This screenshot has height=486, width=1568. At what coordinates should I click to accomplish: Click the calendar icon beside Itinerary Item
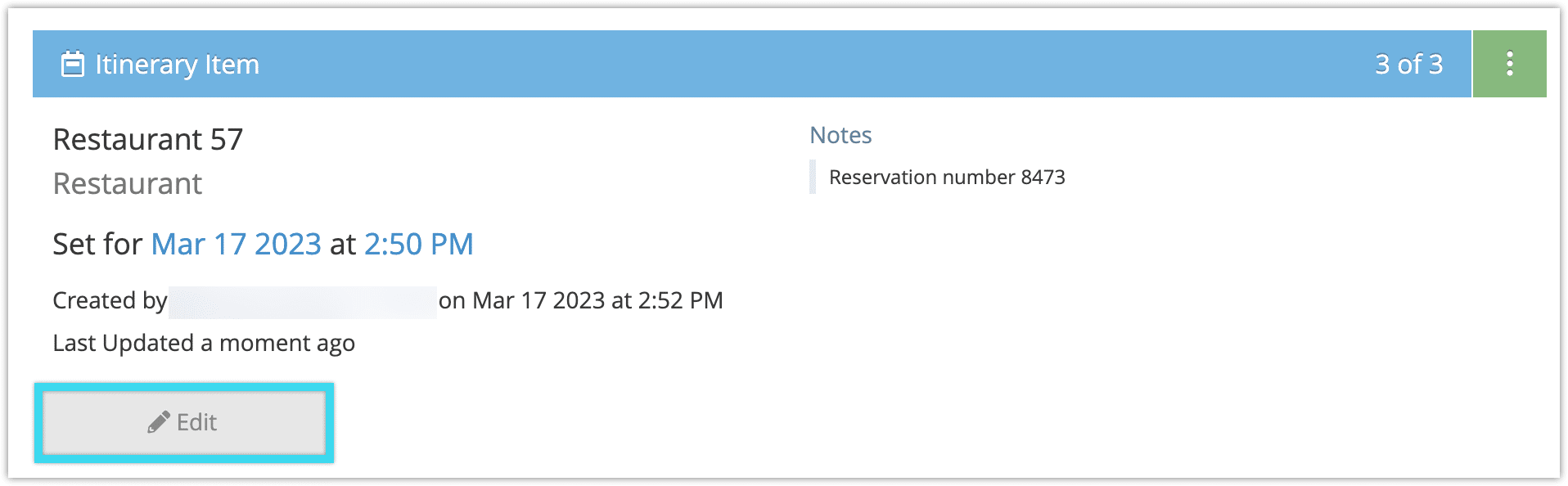pyautogui.click(x=73, y=64)
